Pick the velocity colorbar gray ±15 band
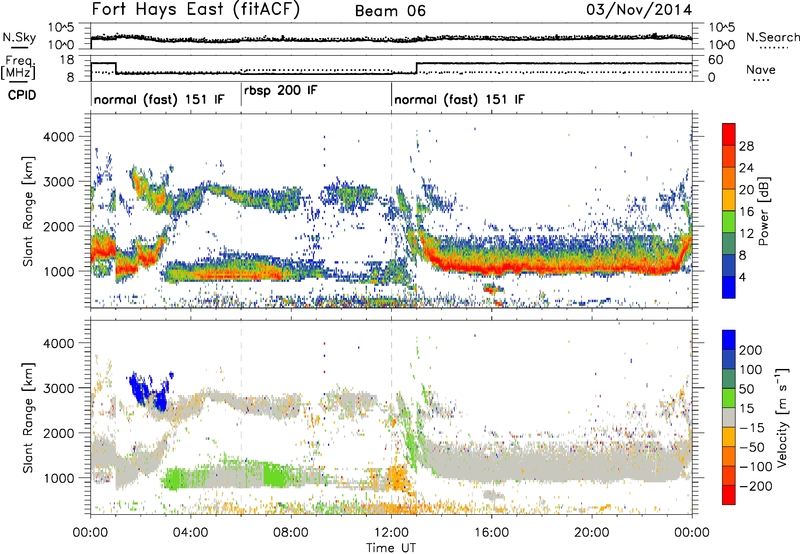 click(x=729, y=417)
